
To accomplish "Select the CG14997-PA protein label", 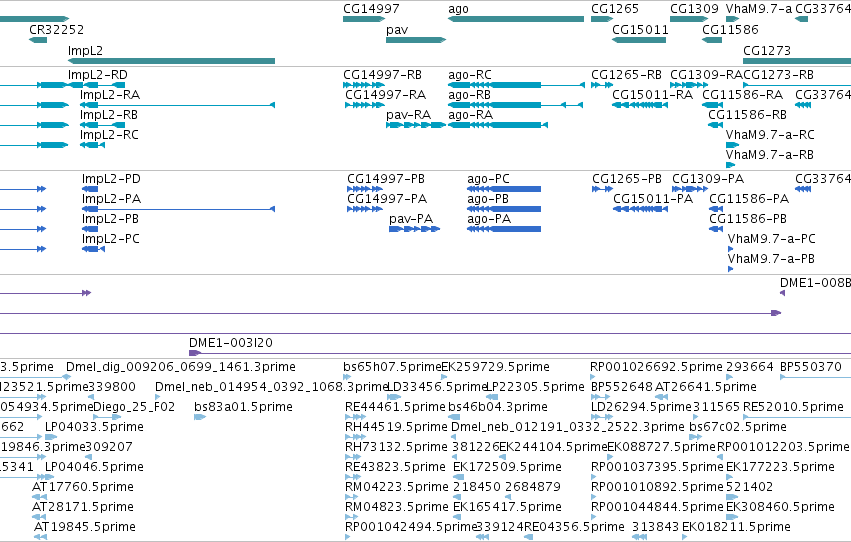I will 387,199.
